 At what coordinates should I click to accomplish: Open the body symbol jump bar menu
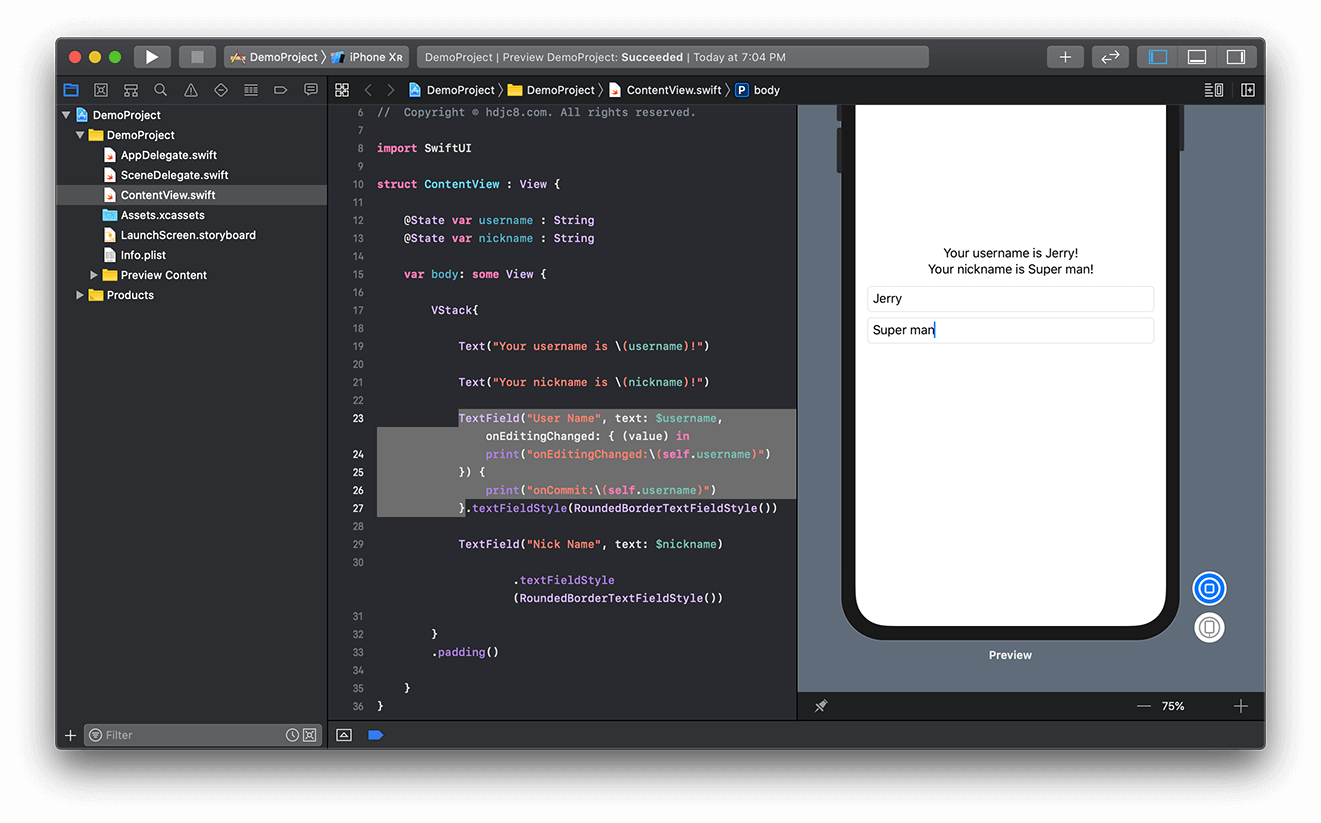(757, 90)
